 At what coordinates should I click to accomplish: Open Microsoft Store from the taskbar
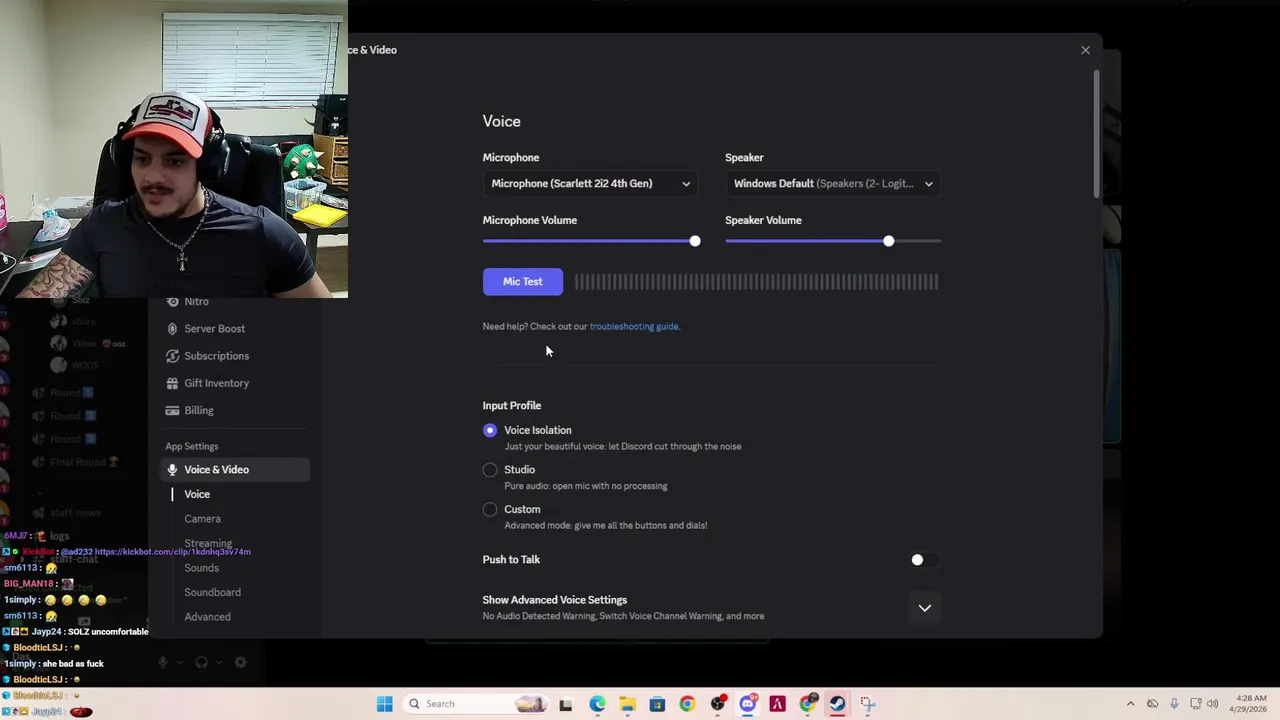coord(657,704)
